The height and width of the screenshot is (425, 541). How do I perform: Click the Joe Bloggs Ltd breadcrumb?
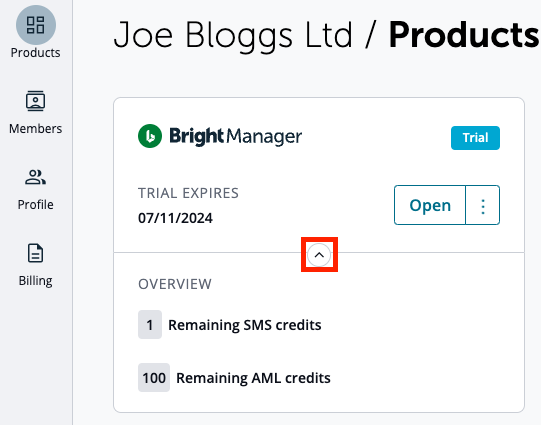(x=233, y=35)
